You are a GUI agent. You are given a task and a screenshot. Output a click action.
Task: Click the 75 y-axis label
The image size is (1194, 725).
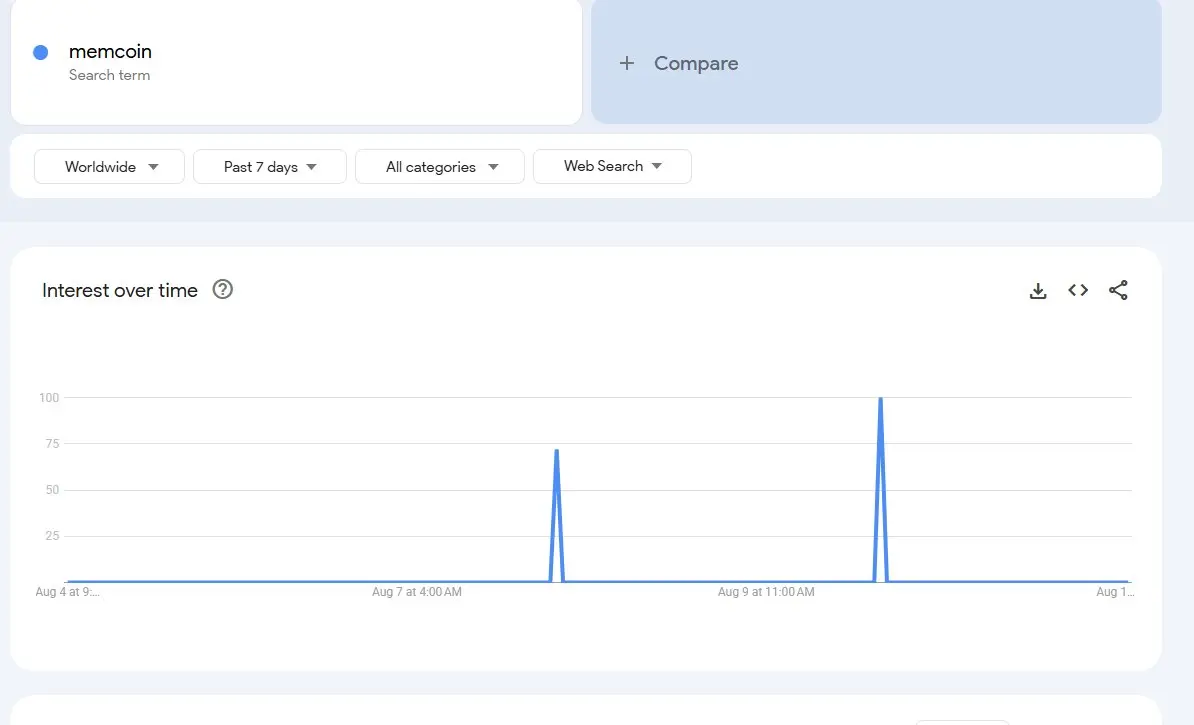click(x=52, y=443)
